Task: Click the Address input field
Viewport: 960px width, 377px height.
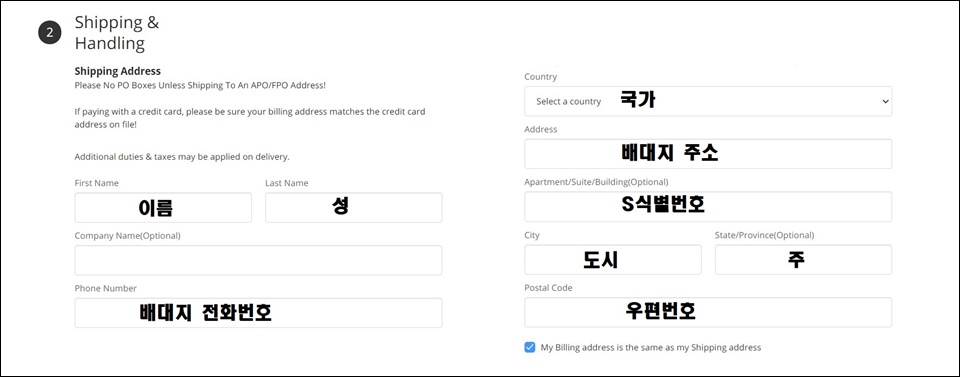Action: tap(708, 154)
